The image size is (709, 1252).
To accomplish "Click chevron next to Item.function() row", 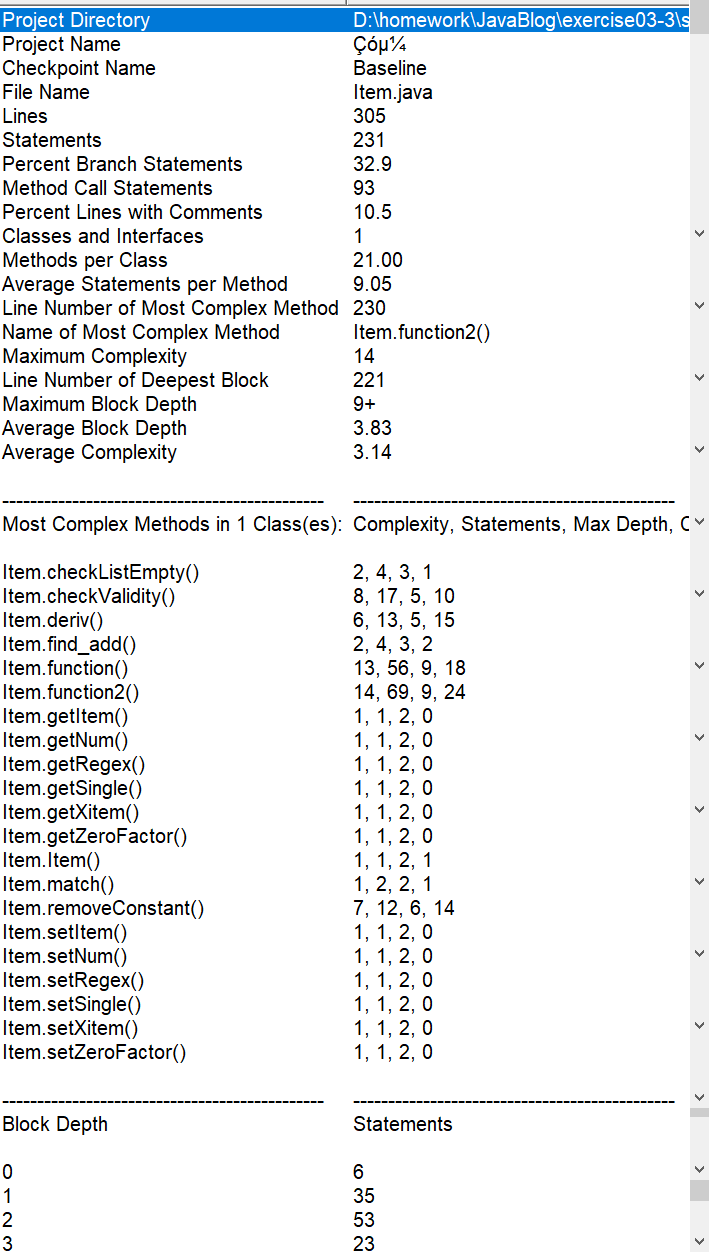I will pyautogui.click(x=699, y=666).
